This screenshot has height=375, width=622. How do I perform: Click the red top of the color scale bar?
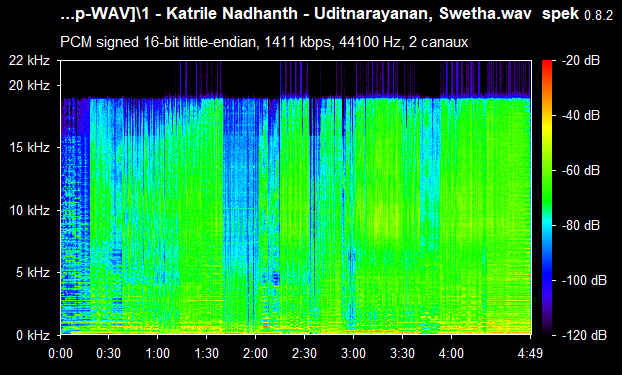pos(547,63)
